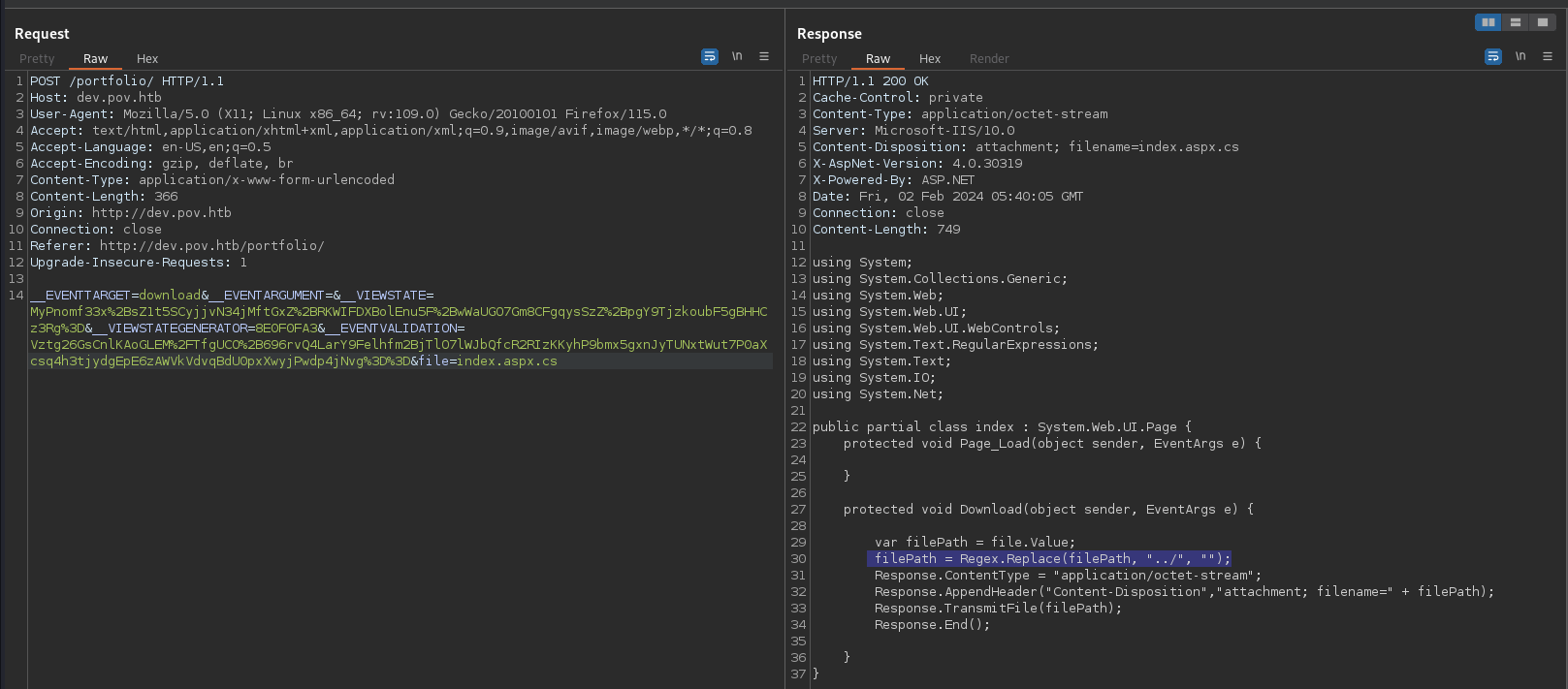This screenshot has width=1568, height=689.
Task: Click the 'using System.Net;' code line
Action: point(879,394)
